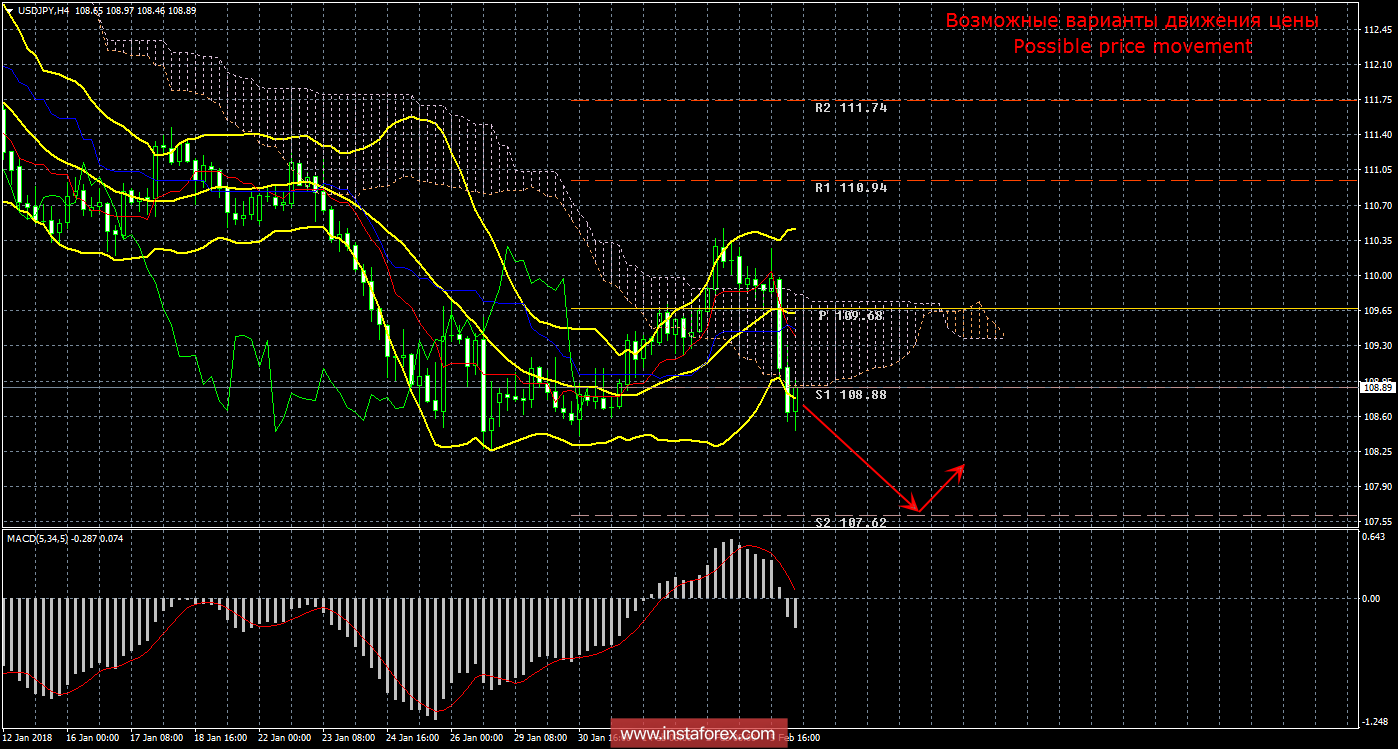Select the 26 Jan 00:00 time label
This screenshot has width=1398, height=749.
click(x=476, y=739)
